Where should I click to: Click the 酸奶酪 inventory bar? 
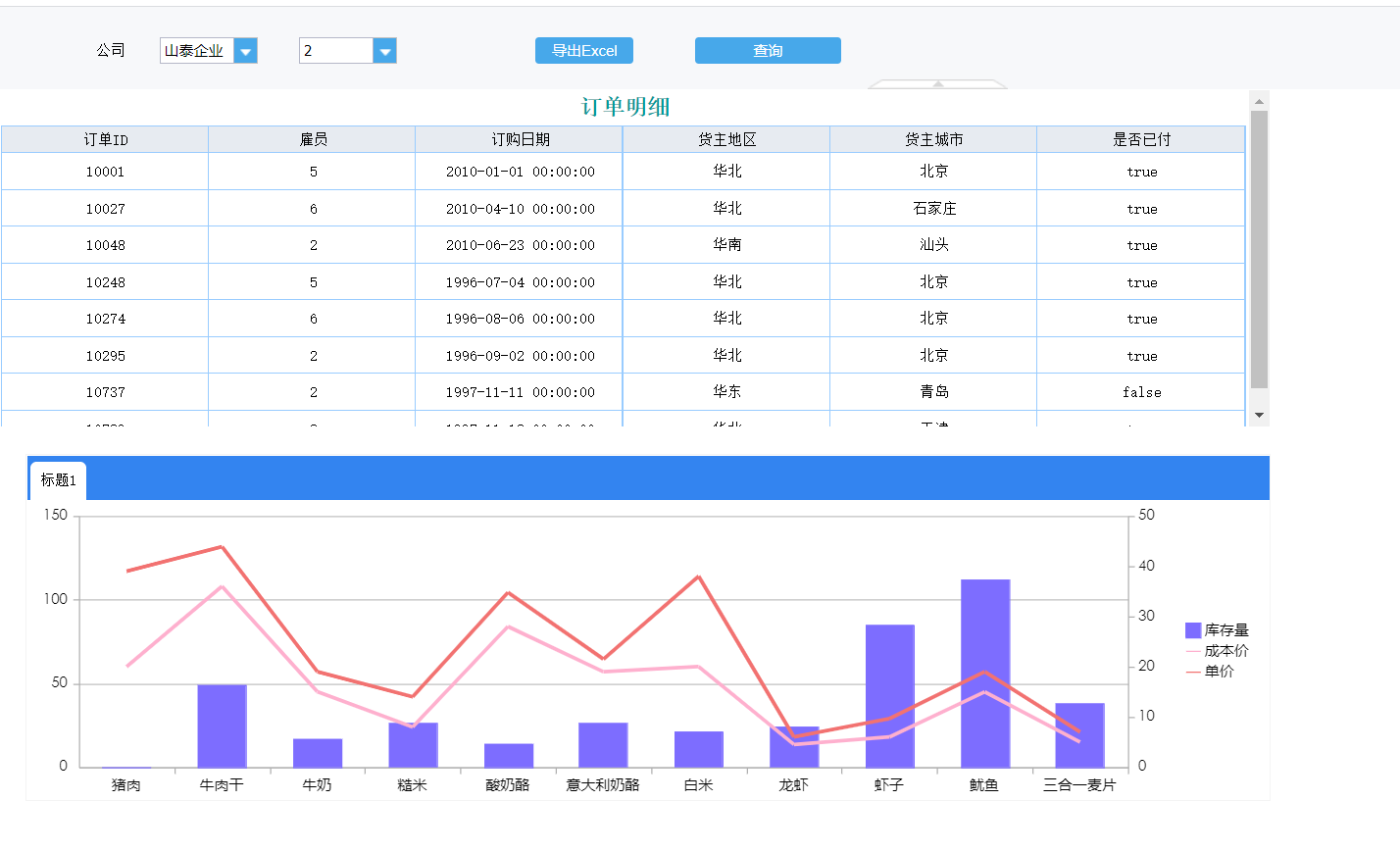[509, 756]
